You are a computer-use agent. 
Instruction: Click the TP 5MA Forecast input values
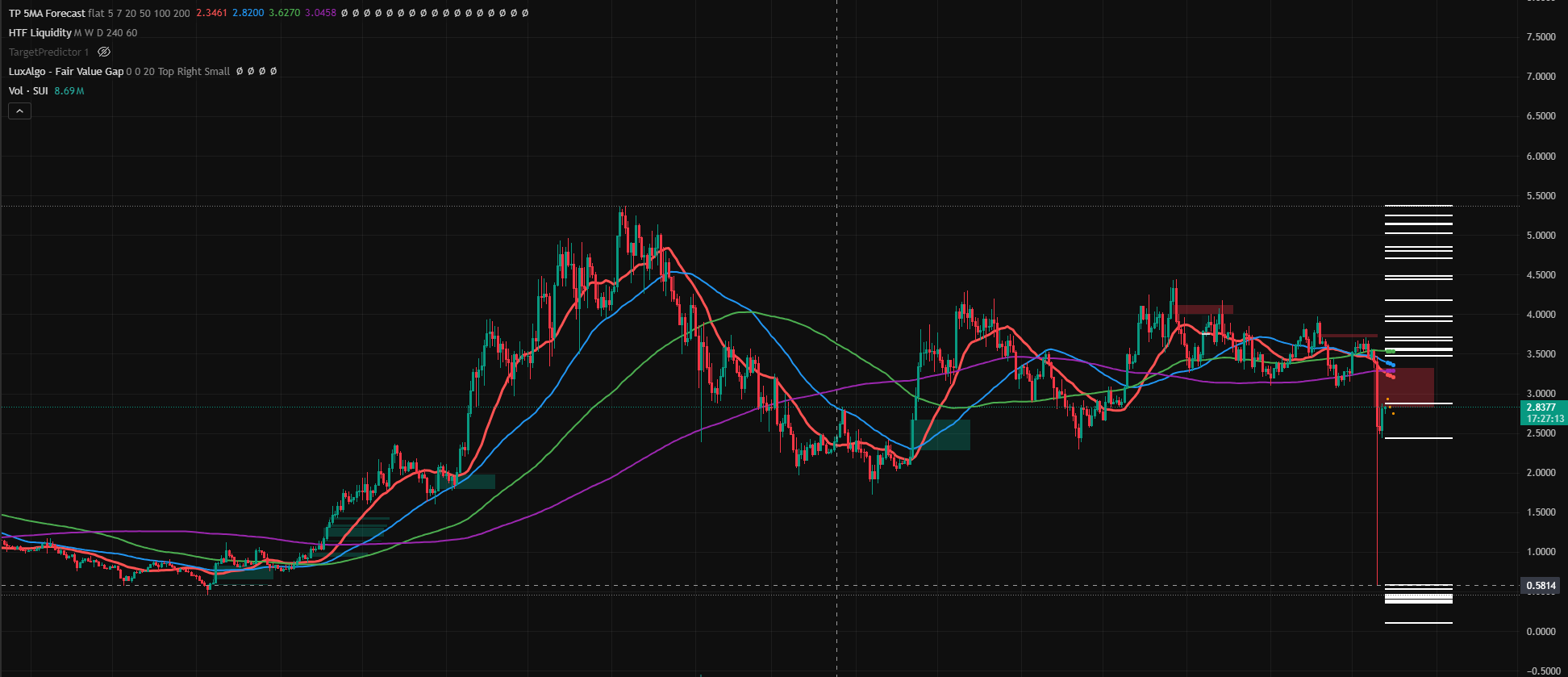139,14
